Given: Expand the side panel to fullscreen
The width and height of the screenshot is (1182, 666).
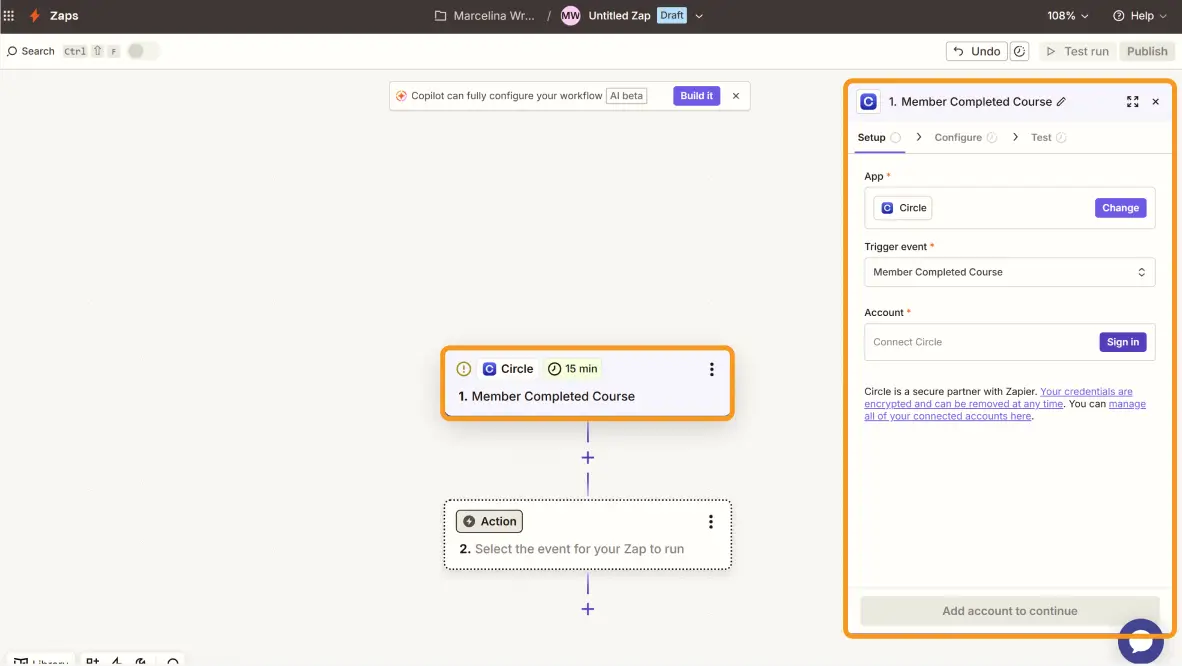Looking at the screenshot, I should [1132, 102].
